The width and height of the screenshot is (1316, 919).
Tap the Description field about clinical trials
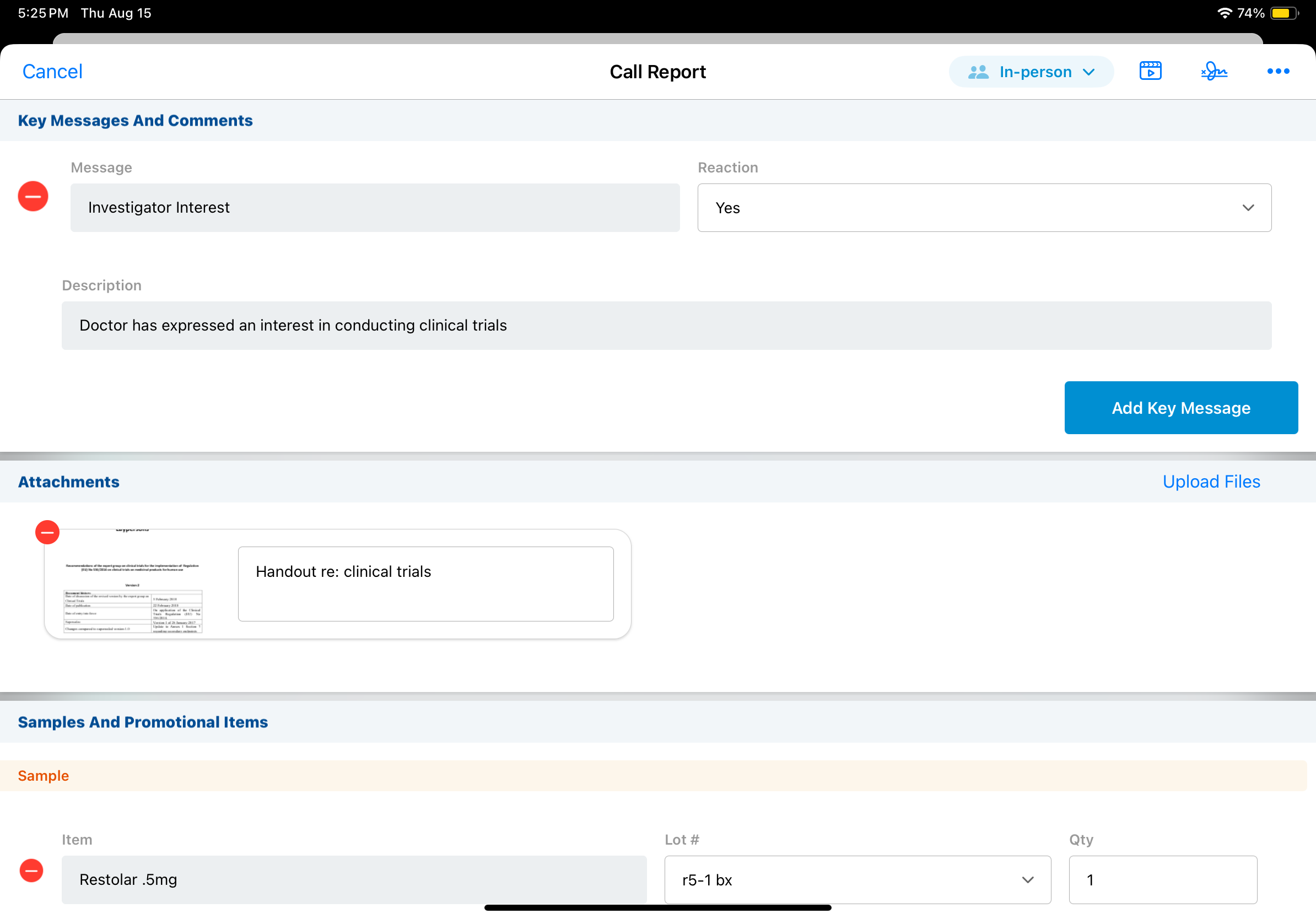(x=666, y=326)
